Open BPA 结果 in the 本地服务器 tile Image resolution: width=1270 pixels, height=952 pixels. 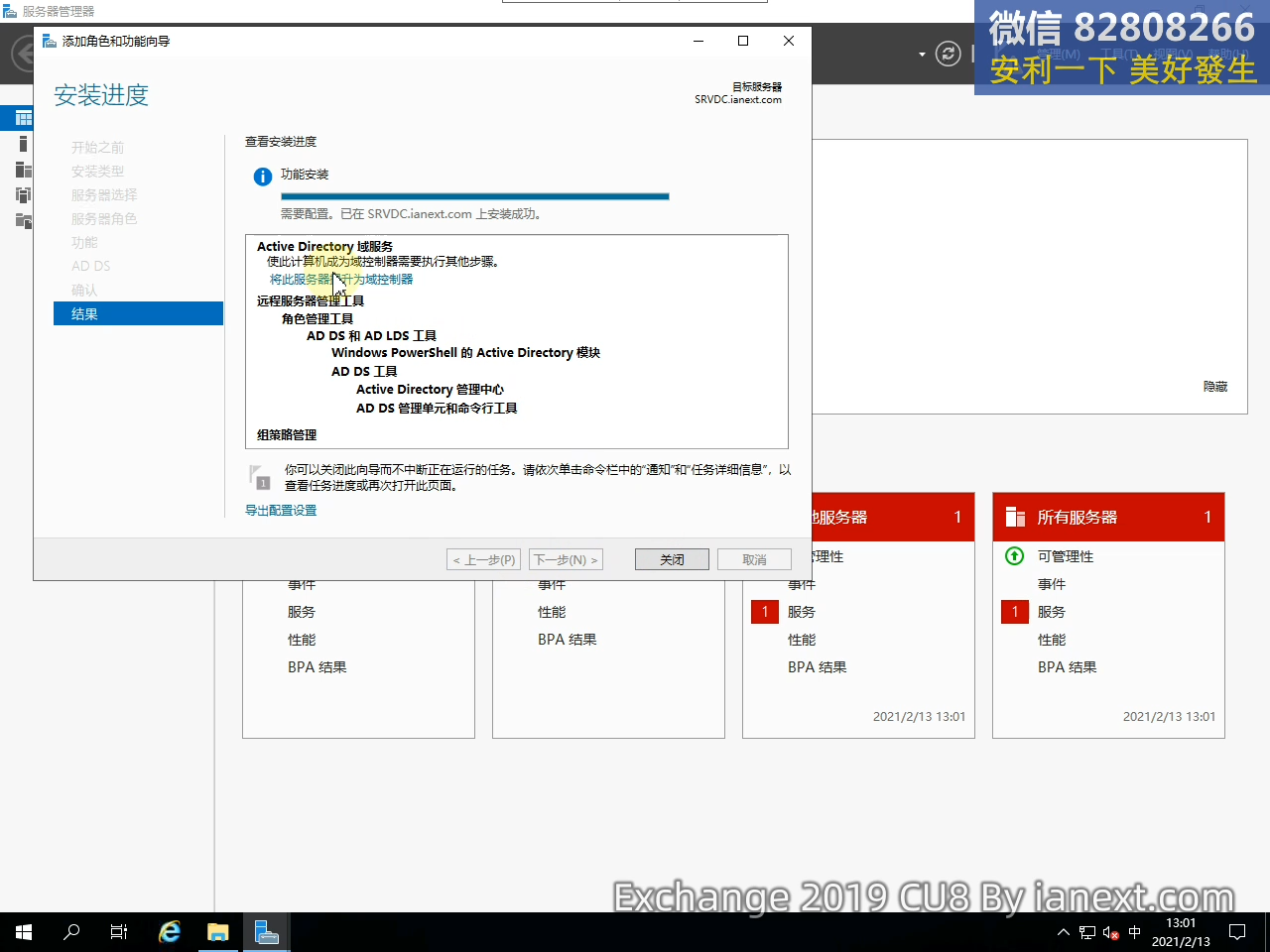coord(817,667)
